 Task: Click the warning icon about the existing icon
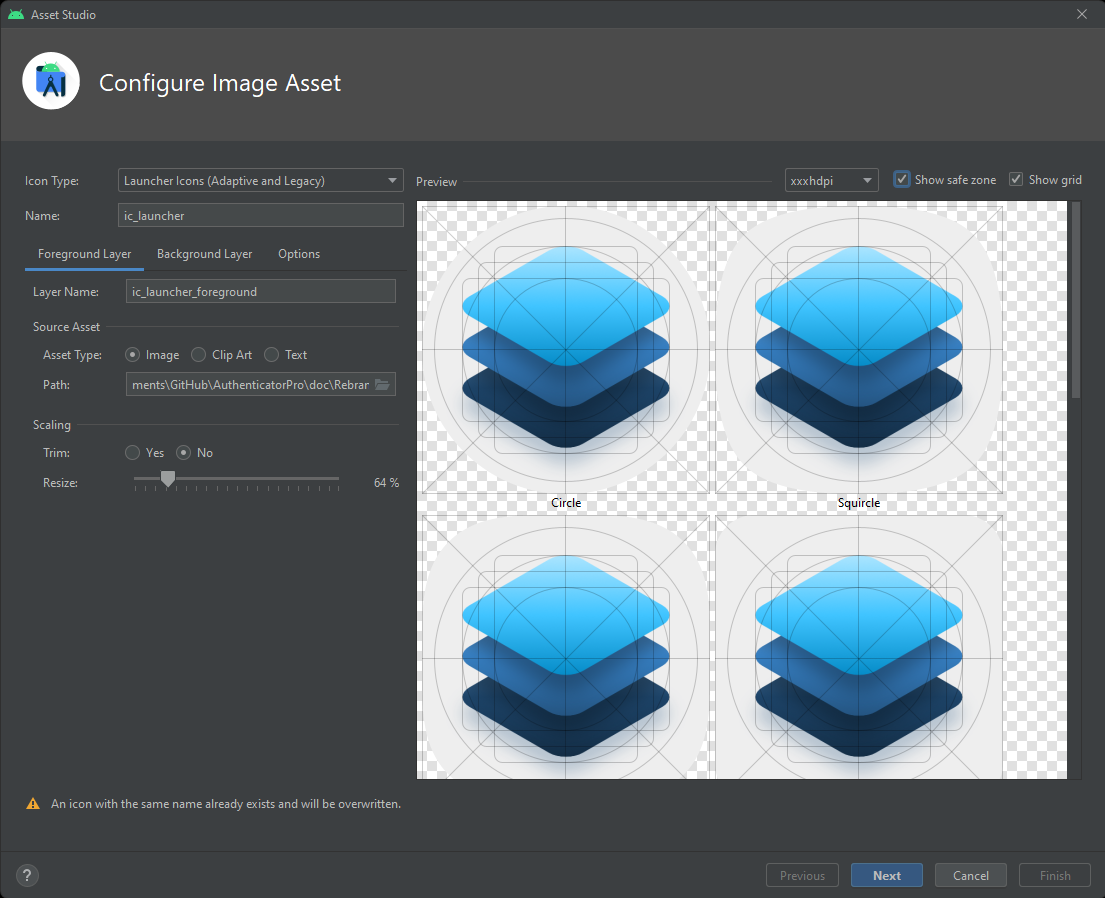point(33,803)
